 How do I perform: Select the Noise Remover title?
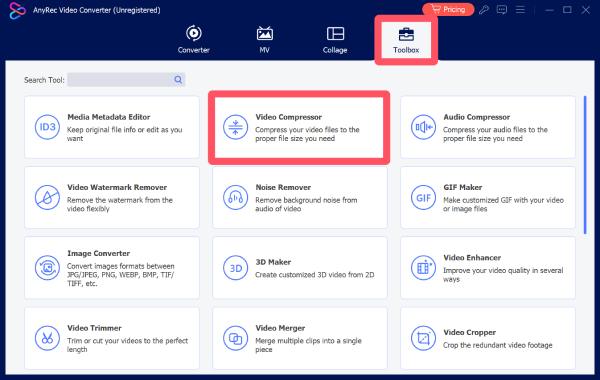pyautogui.click(x=283, y=188)
